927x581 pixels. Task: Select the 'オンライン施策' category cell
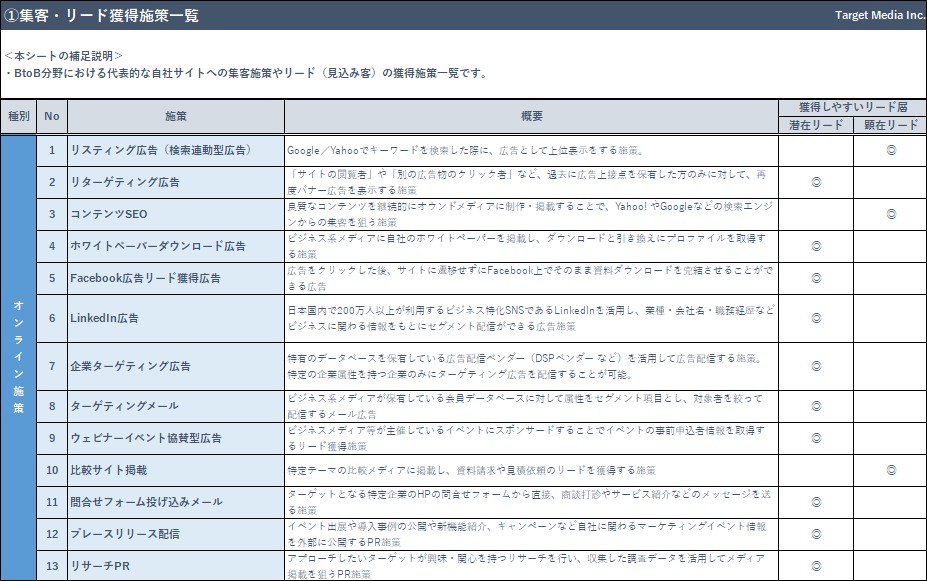click(18, 357)
